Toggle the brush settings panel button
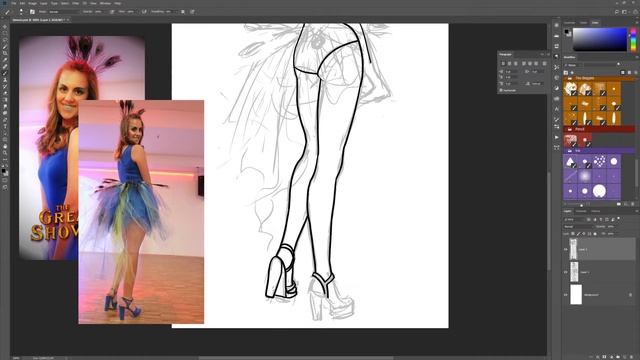 pos(32,12)
